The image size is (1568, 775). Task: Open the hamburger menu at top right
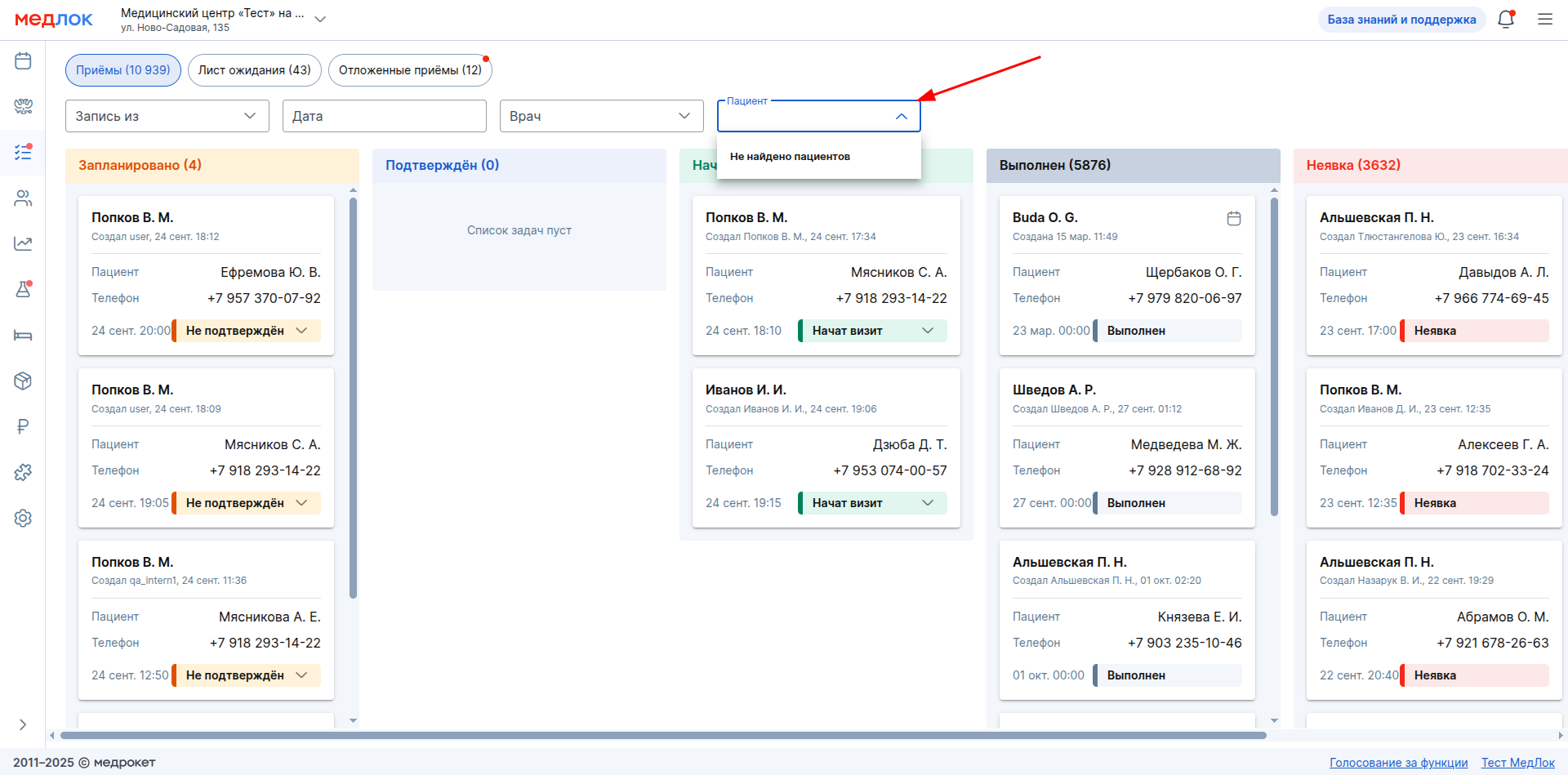(x=1545, y=20)
